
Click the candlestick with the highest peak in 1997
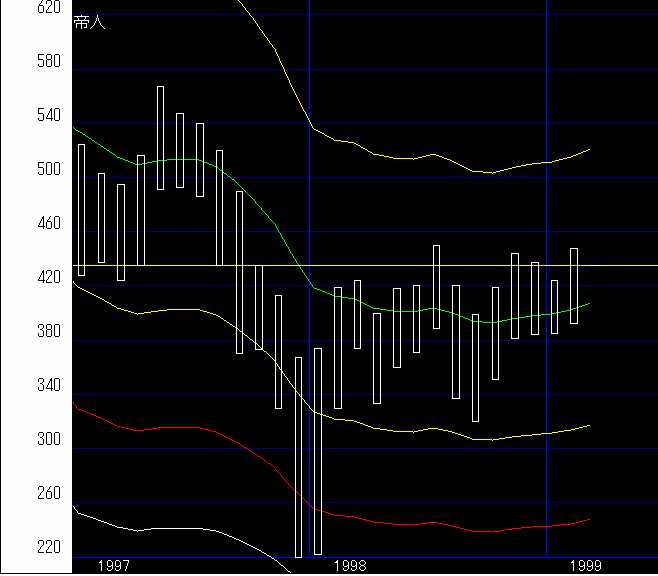[160, 137]
